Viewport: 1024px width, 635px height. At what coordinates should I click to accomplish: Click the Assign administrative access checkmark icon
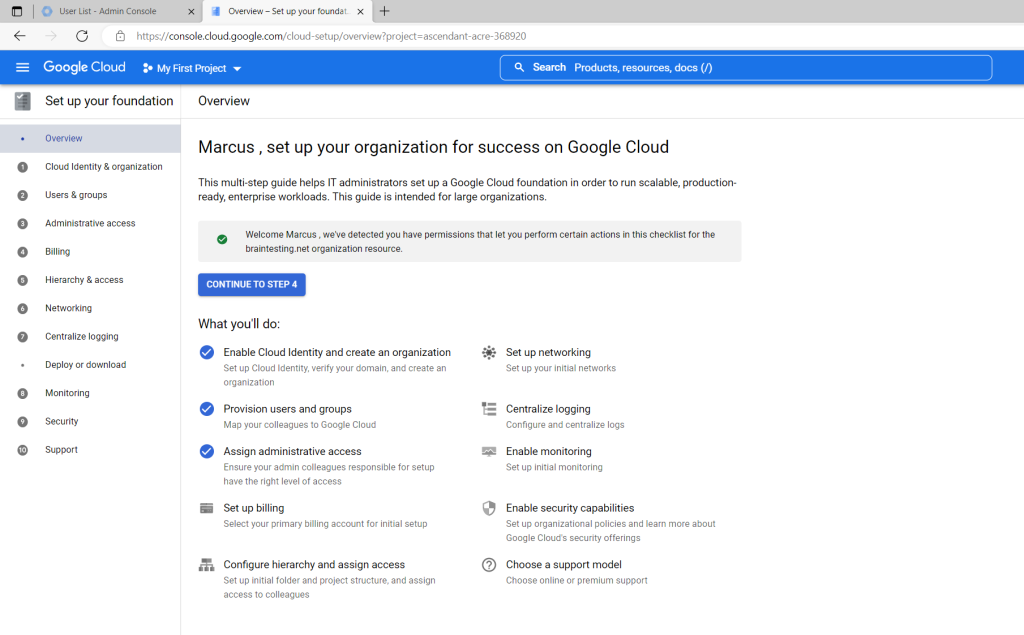pyautogui.click(x=206, y=451)
